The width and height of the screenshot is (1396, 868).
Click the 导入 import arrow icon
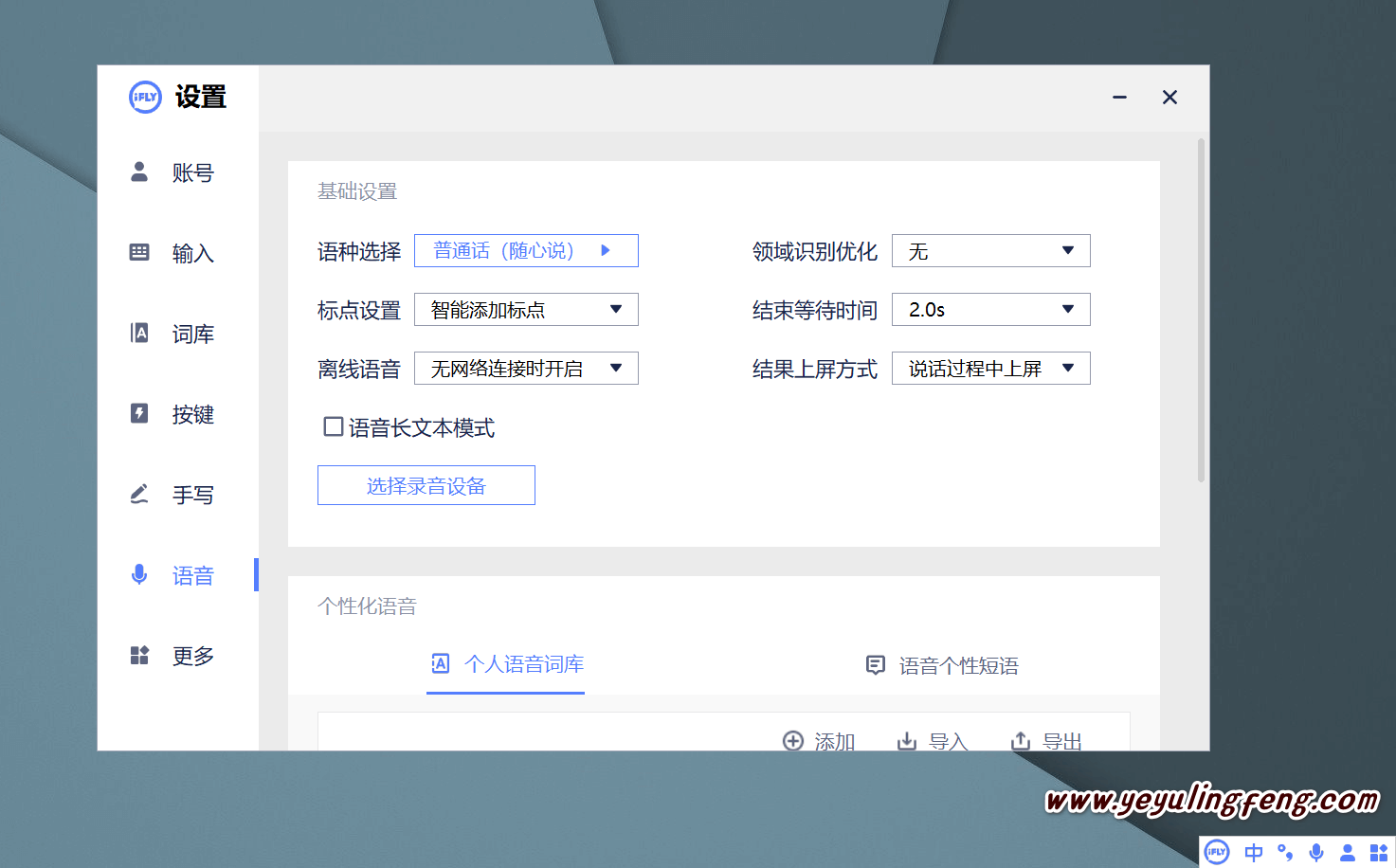click(907, 741)
